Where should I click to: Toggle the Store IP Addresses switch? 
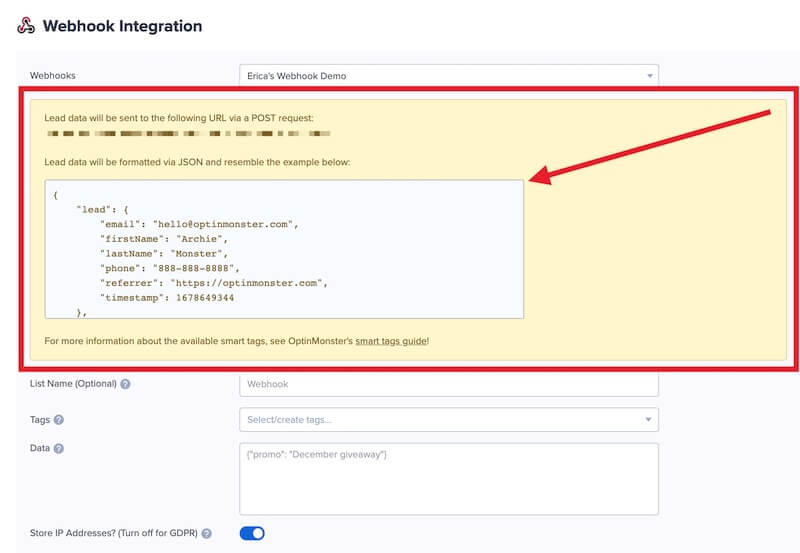pos(252,533)
